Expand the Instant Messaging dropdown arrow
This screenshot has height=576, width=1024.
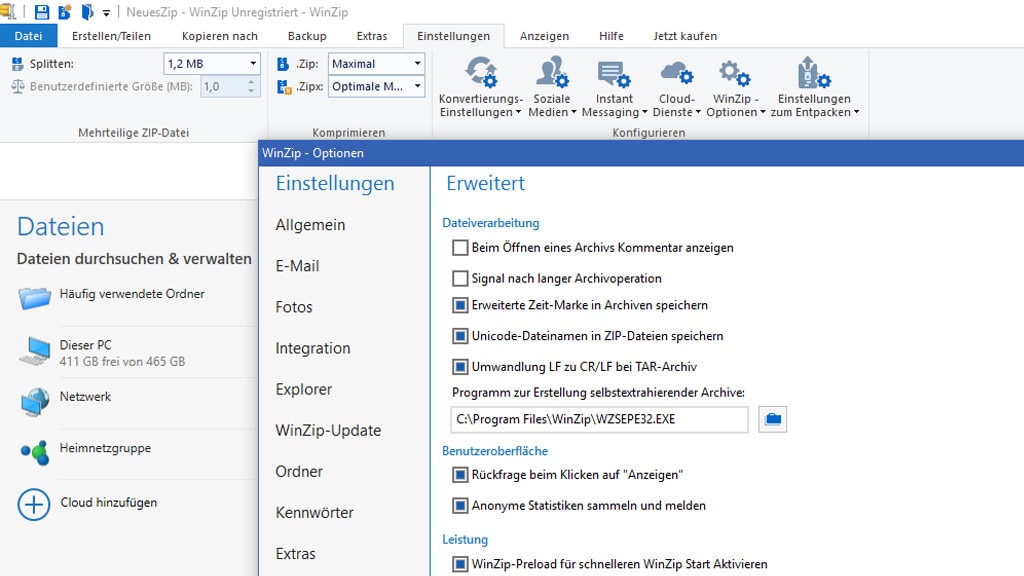[x=645, y=112]
